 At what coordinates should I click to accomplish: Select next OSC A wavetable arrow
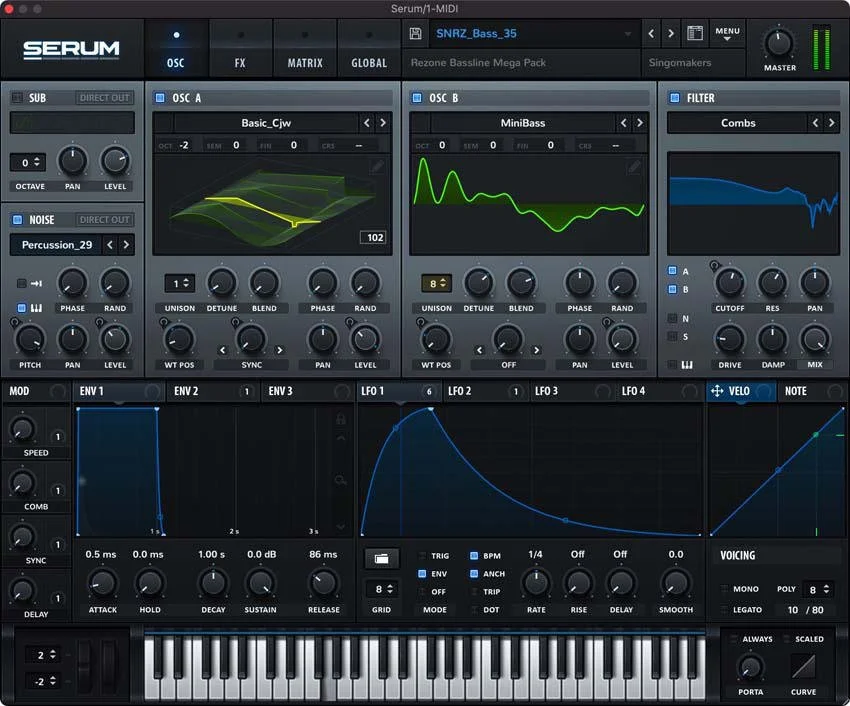coord(383,123)
